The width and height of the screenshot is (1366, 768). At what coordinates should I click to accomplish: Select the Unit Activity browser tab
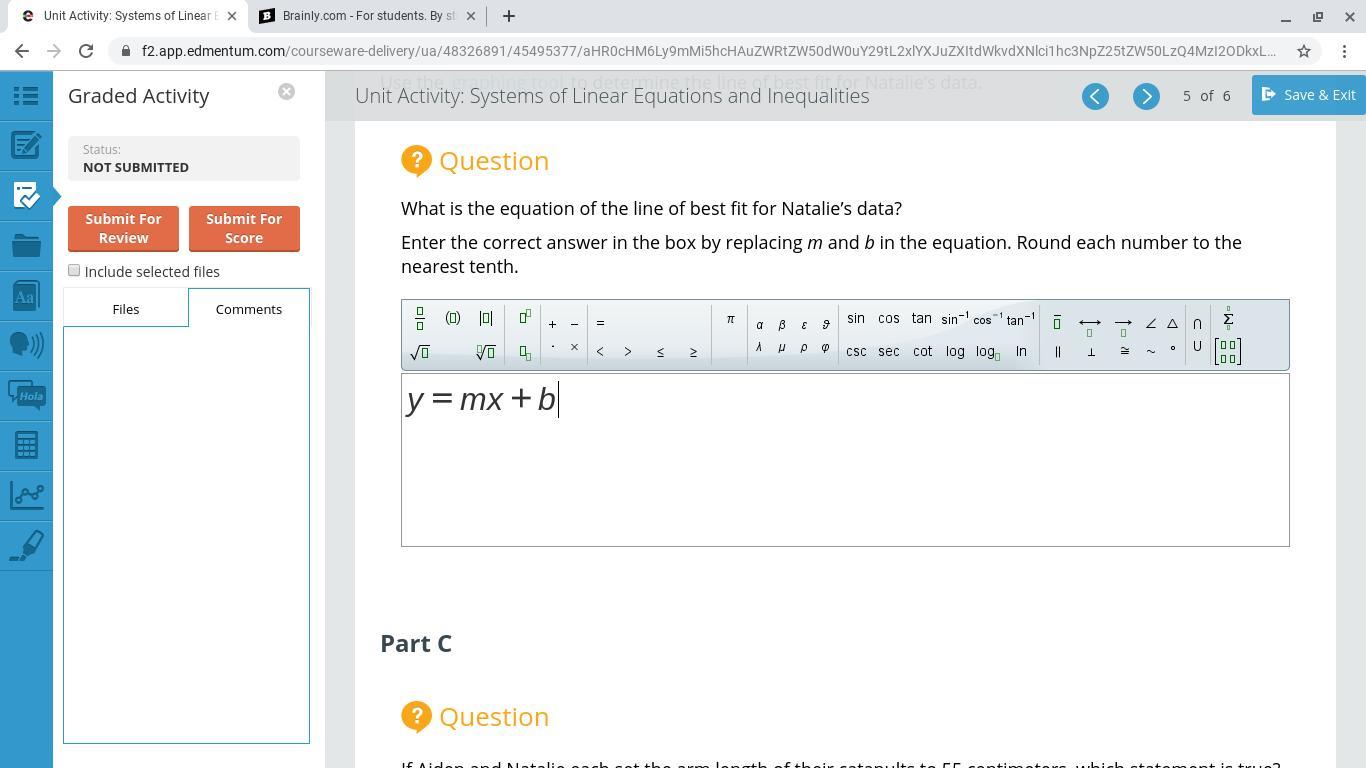pyautogui.click(x=128, y=16)
